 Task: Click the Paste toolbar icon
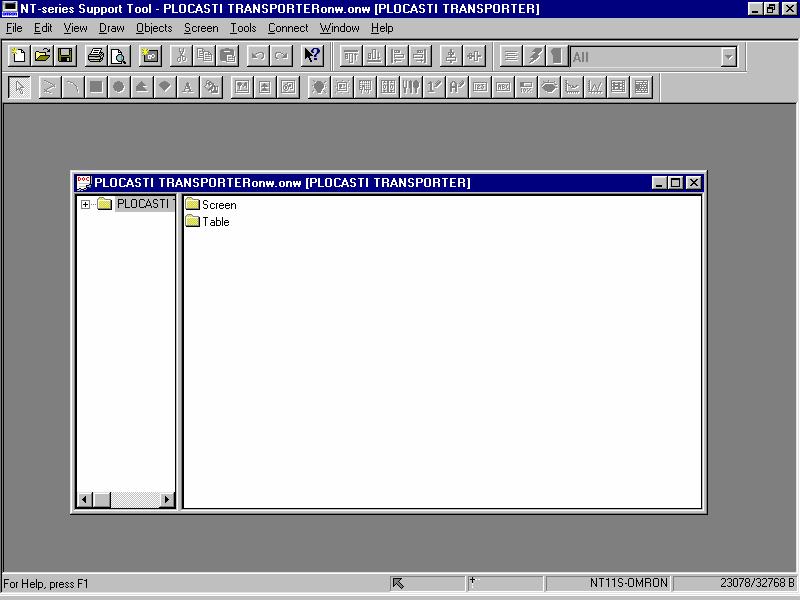pyautogui.click(x=228, y=56)
